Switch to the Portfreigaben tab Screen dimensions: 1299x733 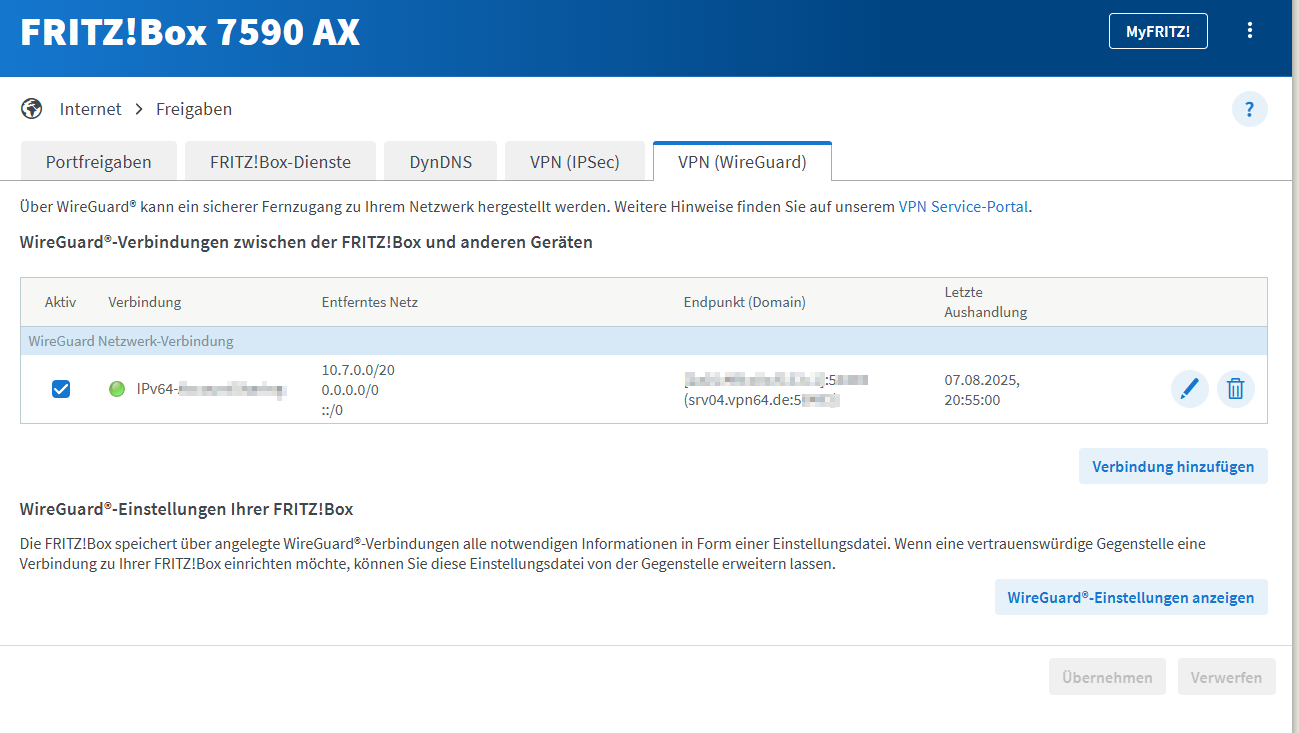click(x=98, y=162)
